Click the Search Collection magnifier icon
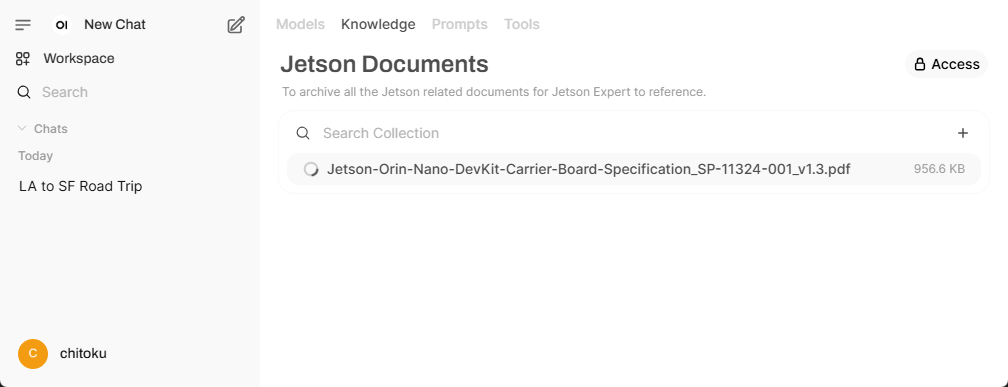Screen dimensions: 1008x387 pyautogui.click(x=303, y=133)
